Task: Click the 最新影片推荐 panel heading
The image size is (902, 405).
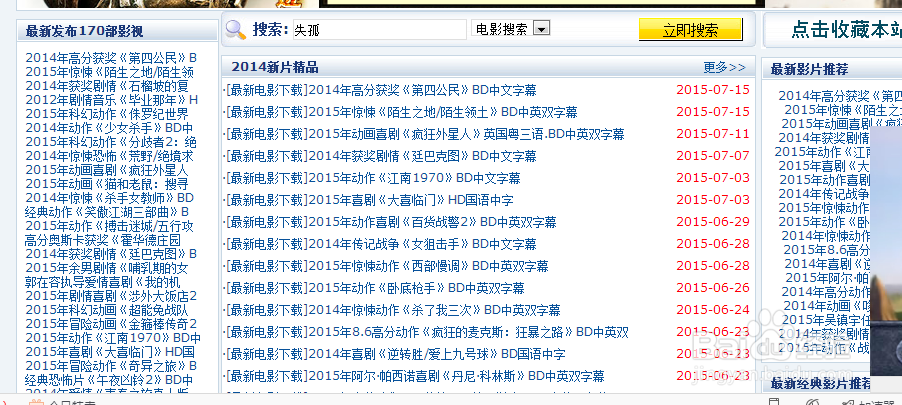Action: click(x=809, y=70)
